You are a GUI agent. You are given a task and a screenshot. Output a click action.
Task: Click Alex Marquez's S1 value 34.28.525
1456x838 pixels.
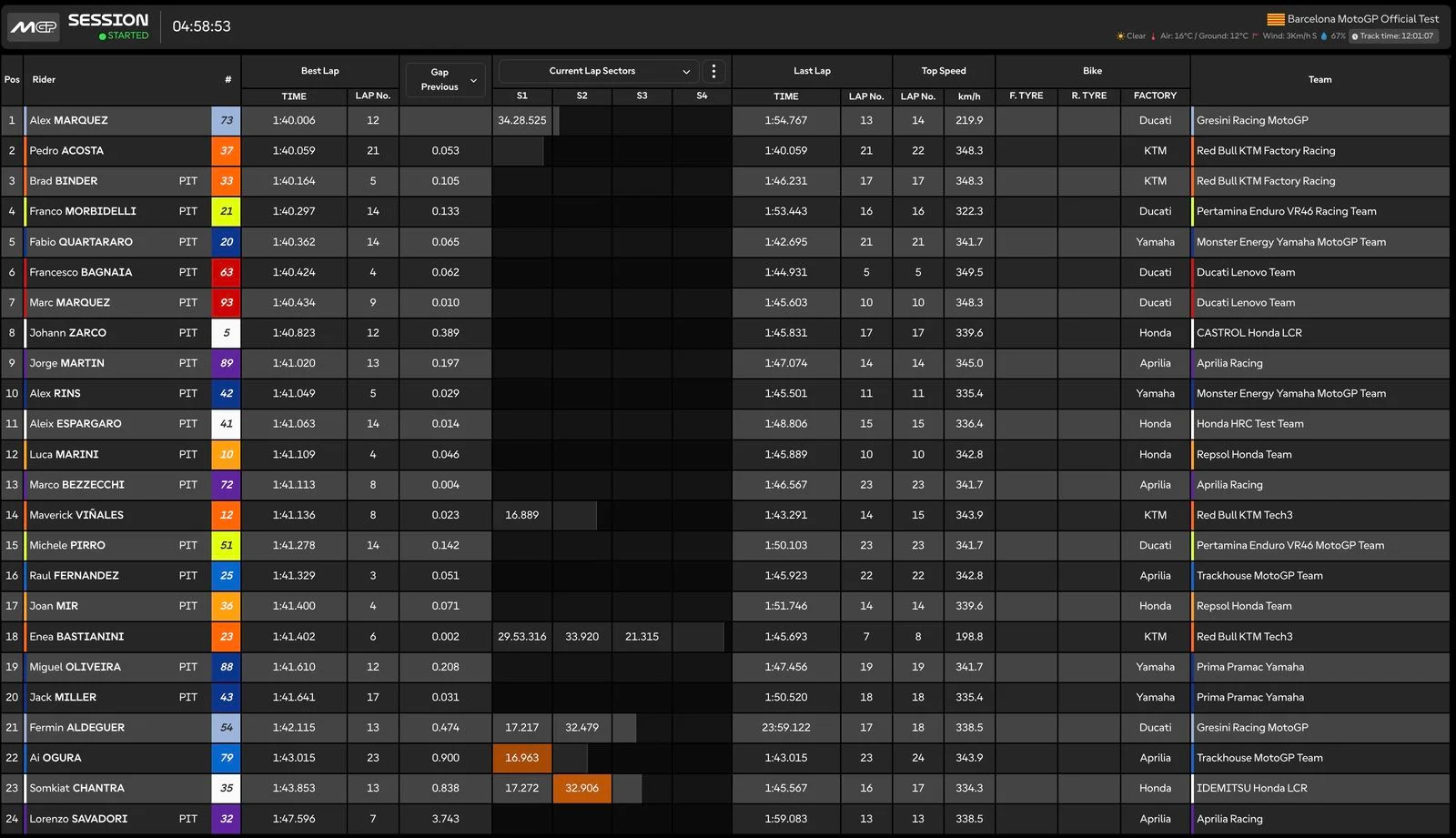(522, 120)
